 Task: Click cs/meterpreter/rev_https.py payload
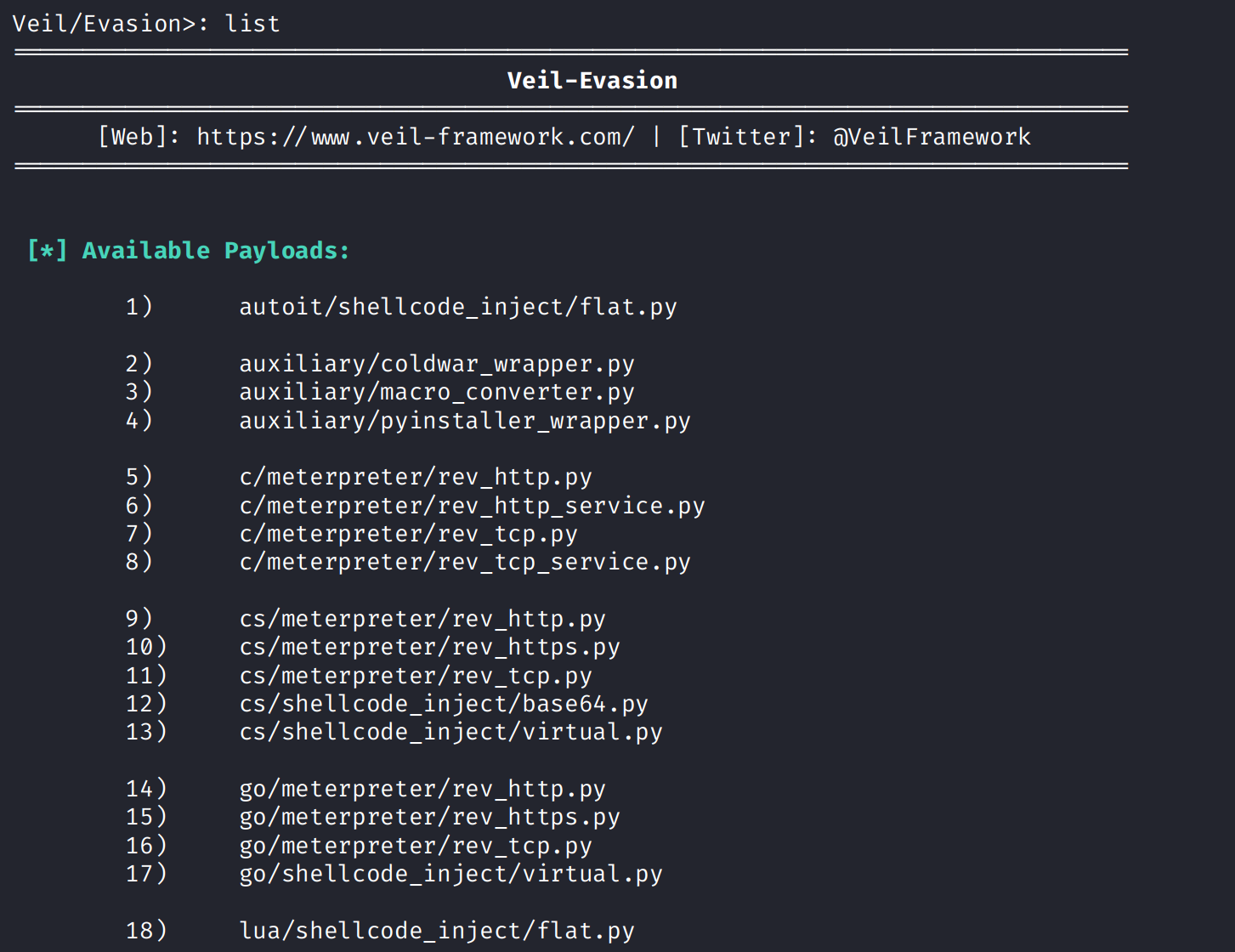[x=429, y=647]
